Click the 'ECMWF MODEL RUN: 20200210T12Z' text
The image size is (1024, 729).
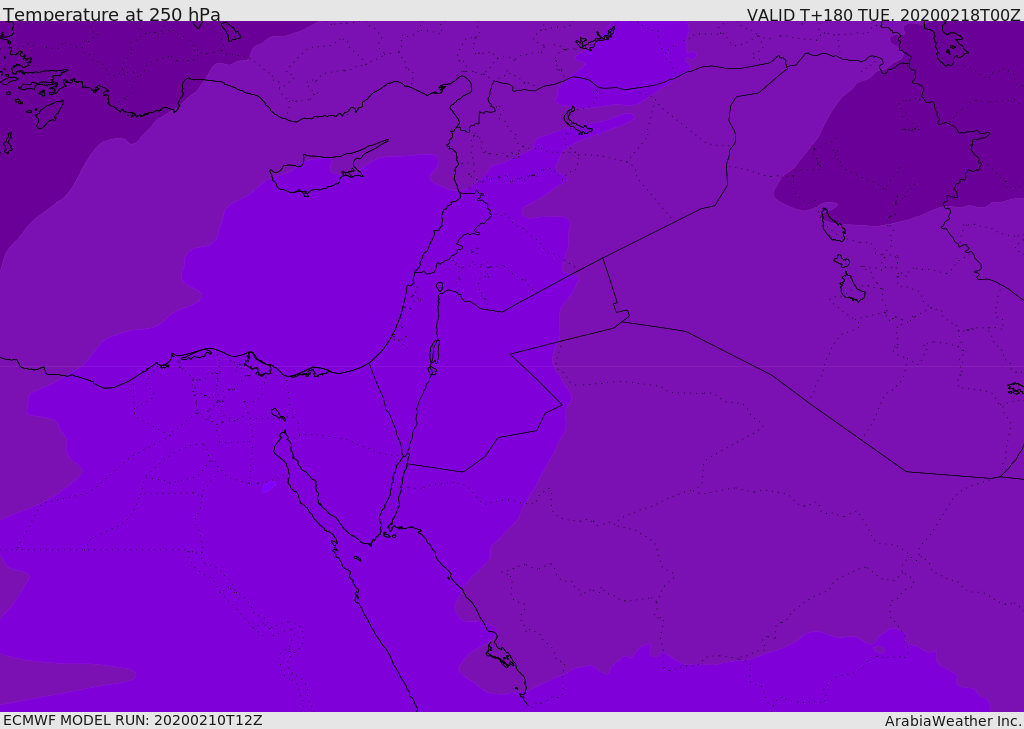[133, 720]
